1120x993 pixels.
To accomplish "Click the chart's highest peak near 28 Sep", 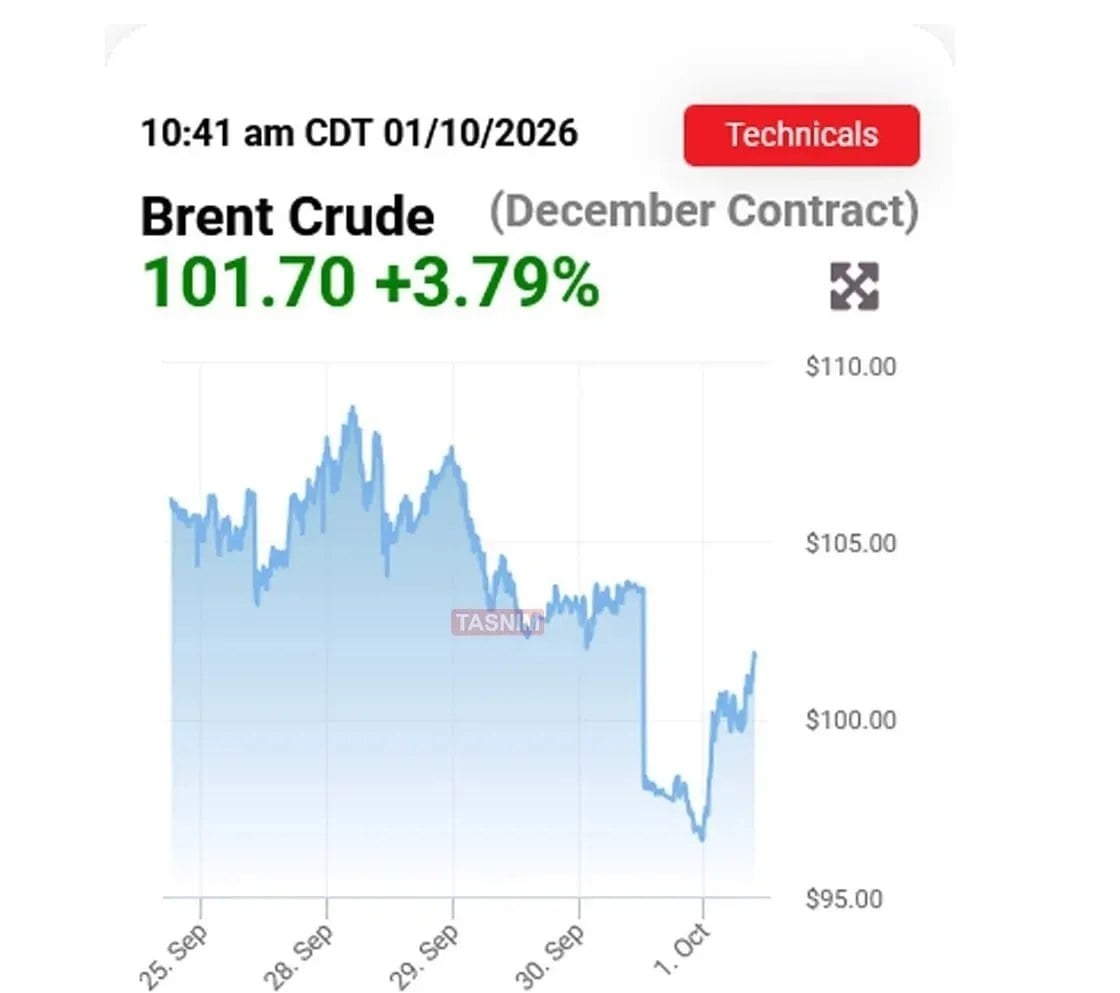I will tap(352, 408).
